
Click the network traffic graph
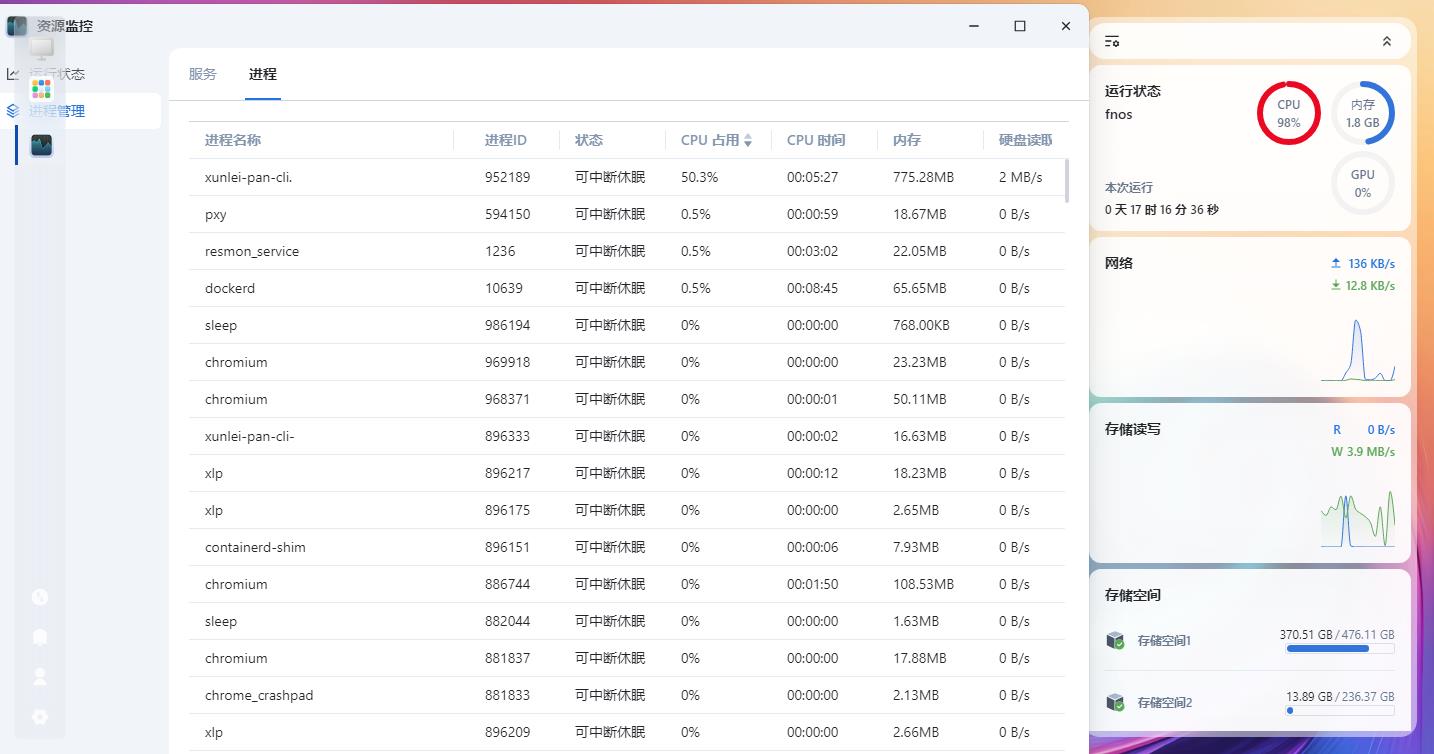(1357, 350)
